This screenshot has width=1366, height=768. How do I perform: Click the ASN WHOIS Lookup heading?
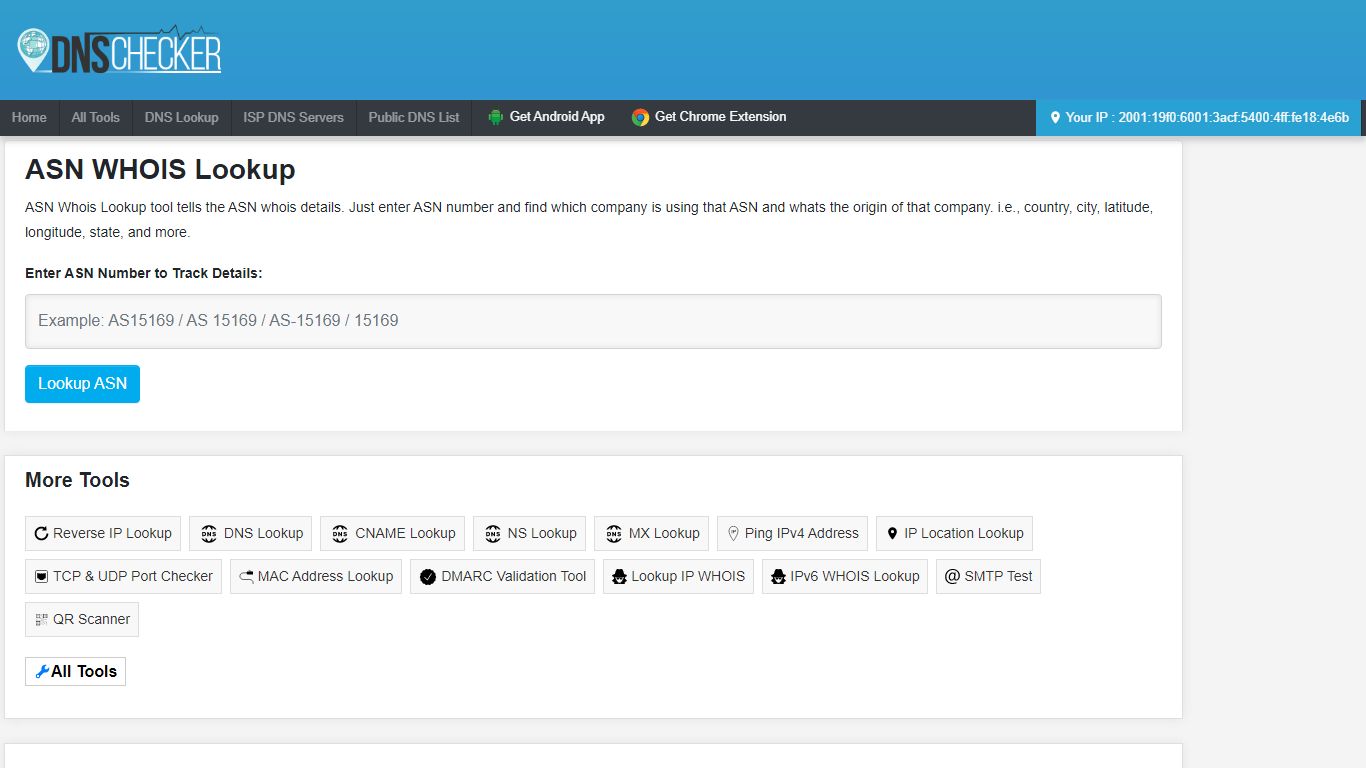[160, 170]
